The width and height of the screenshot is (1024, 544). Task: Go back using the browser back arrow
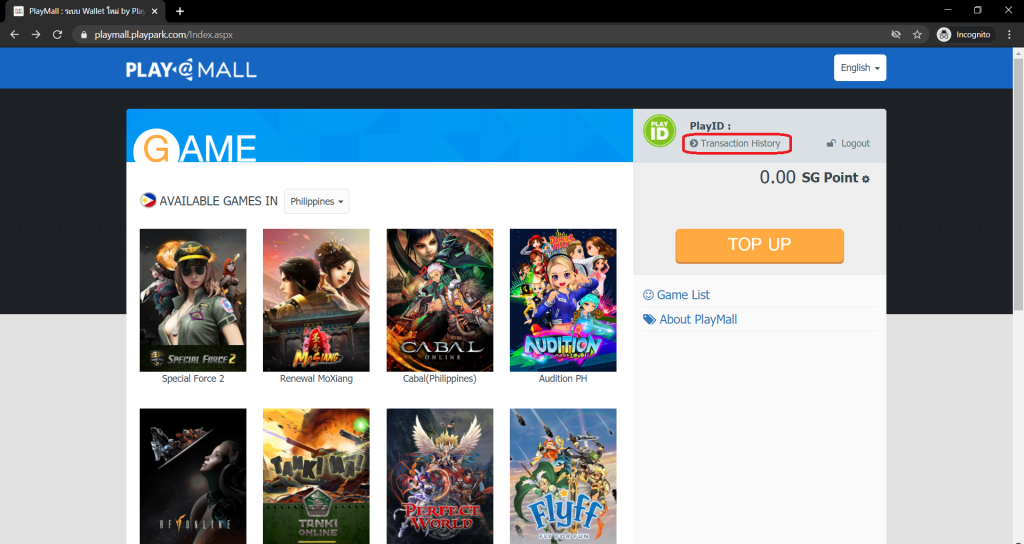tap(14, 34)
